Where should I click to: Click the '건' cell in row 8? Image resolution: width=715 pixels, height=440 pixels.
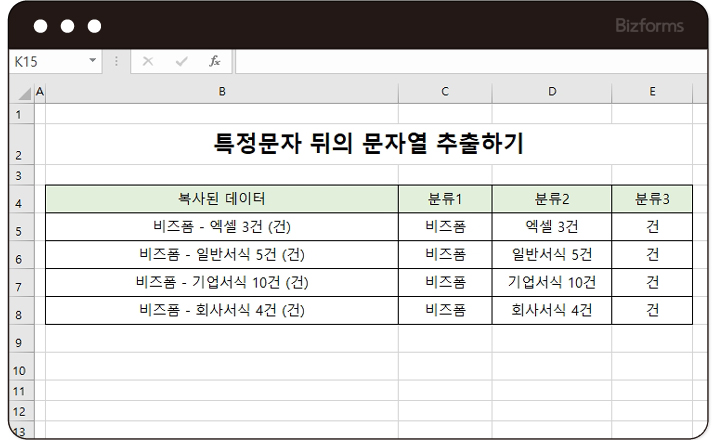coord(652,311)
